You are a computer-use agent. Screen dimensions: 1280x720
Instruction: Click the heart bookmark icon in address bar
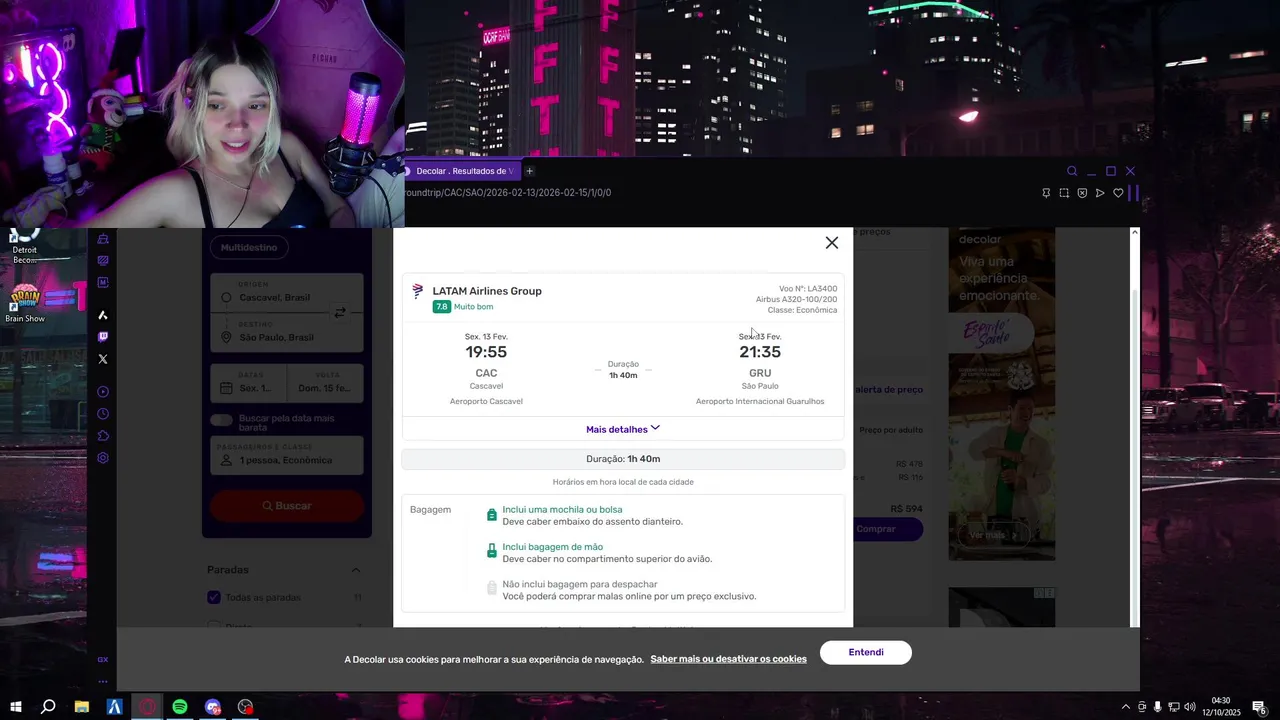pos(1118,193)
